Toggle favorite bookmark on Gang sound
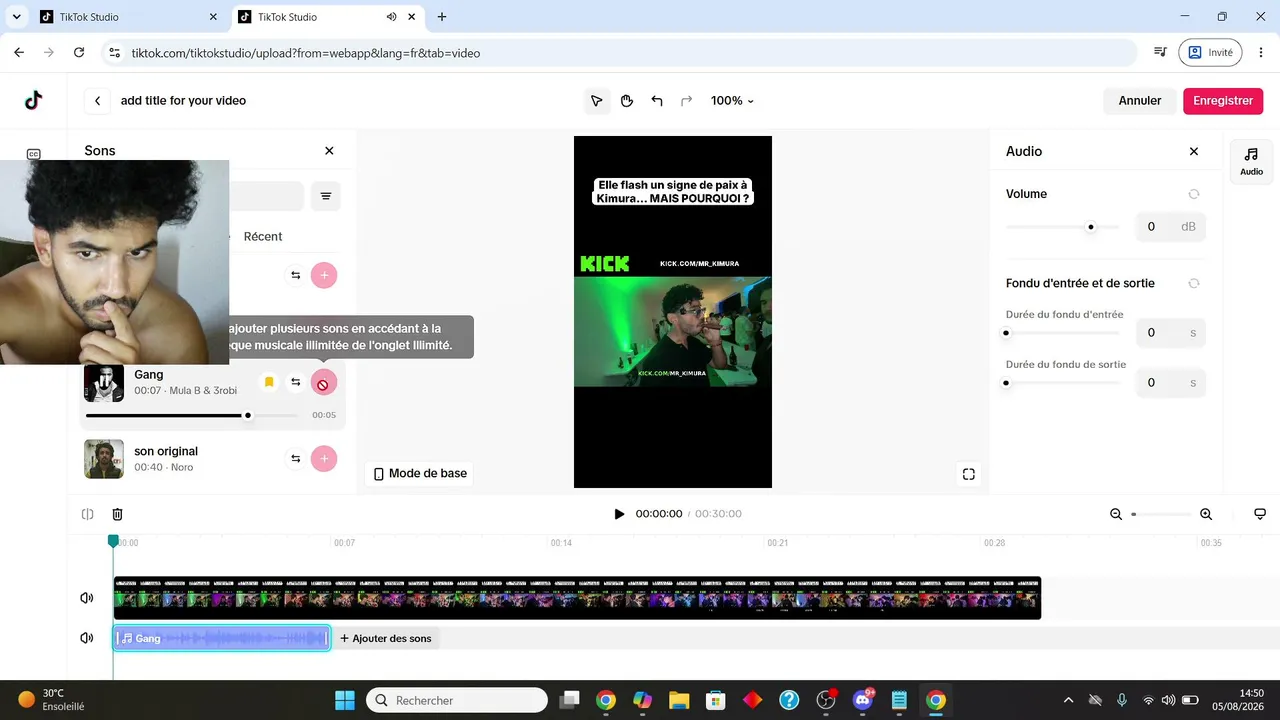Image resolution: width=1280 pixels, height=720 pixels. (x=269, y=383)
